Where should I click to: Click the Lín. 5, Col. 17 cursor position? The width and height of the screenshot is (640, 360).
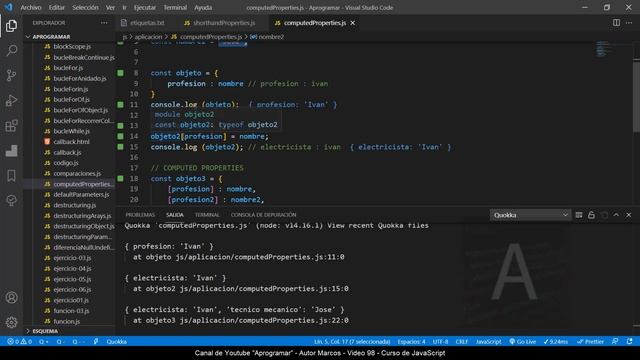[x=352, y=342]
